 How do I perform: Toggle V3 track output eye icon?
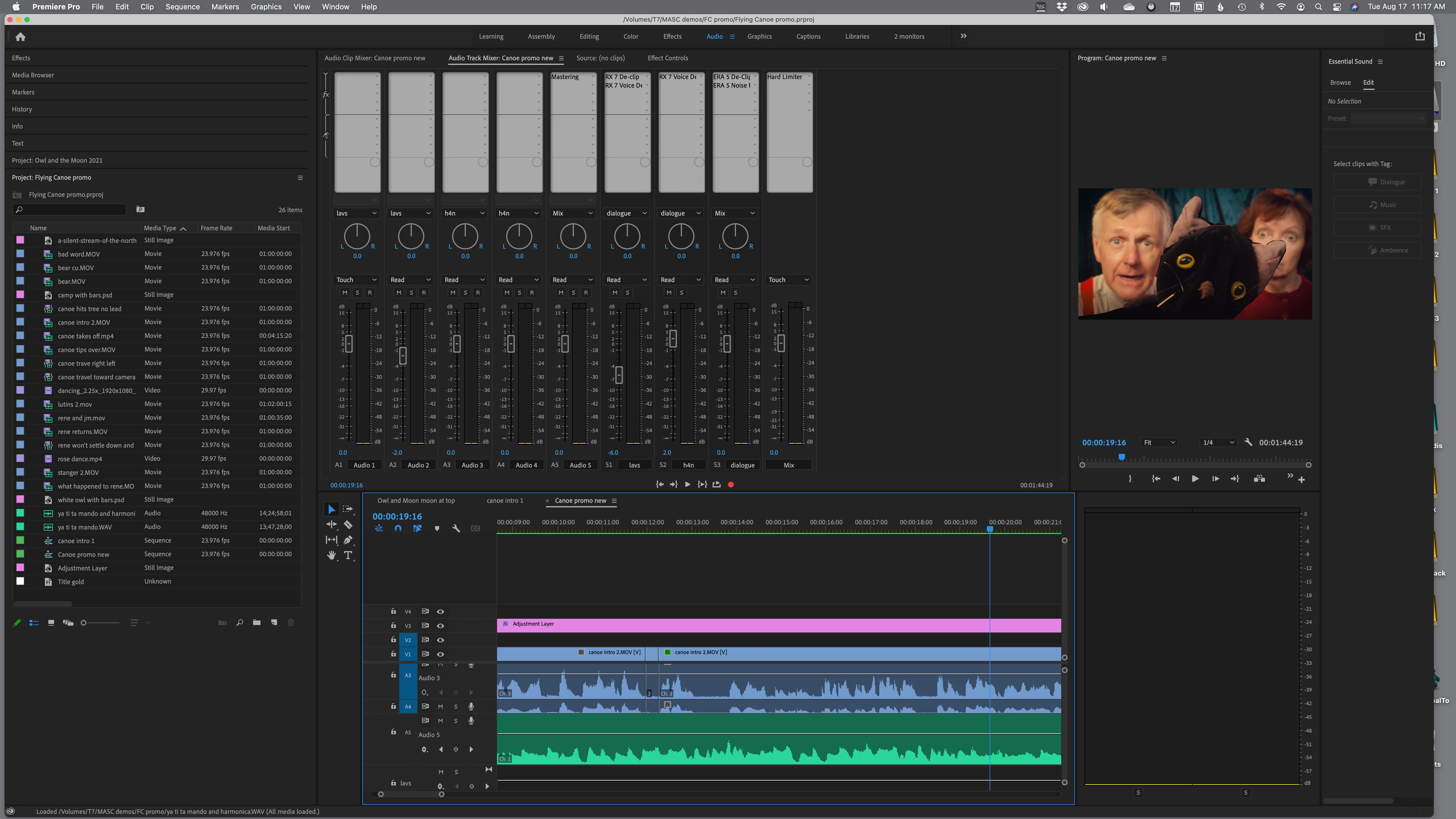click(440, 626)
